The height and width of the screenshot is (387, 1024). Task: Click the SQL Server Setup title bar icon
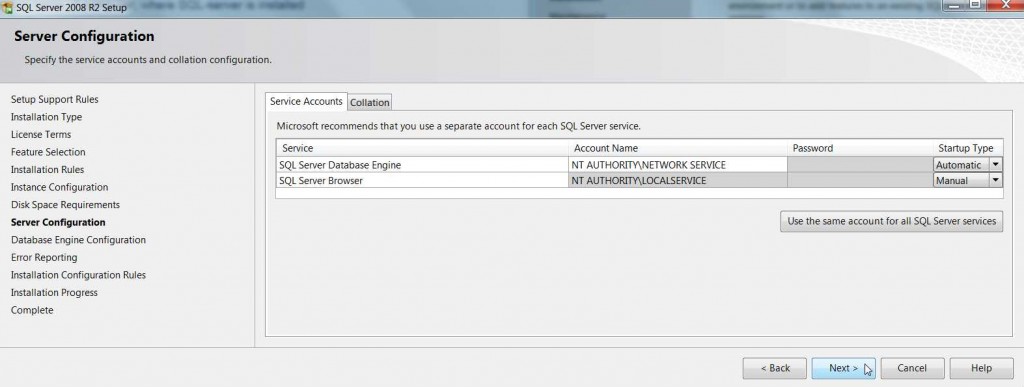[x=7, y=8]
